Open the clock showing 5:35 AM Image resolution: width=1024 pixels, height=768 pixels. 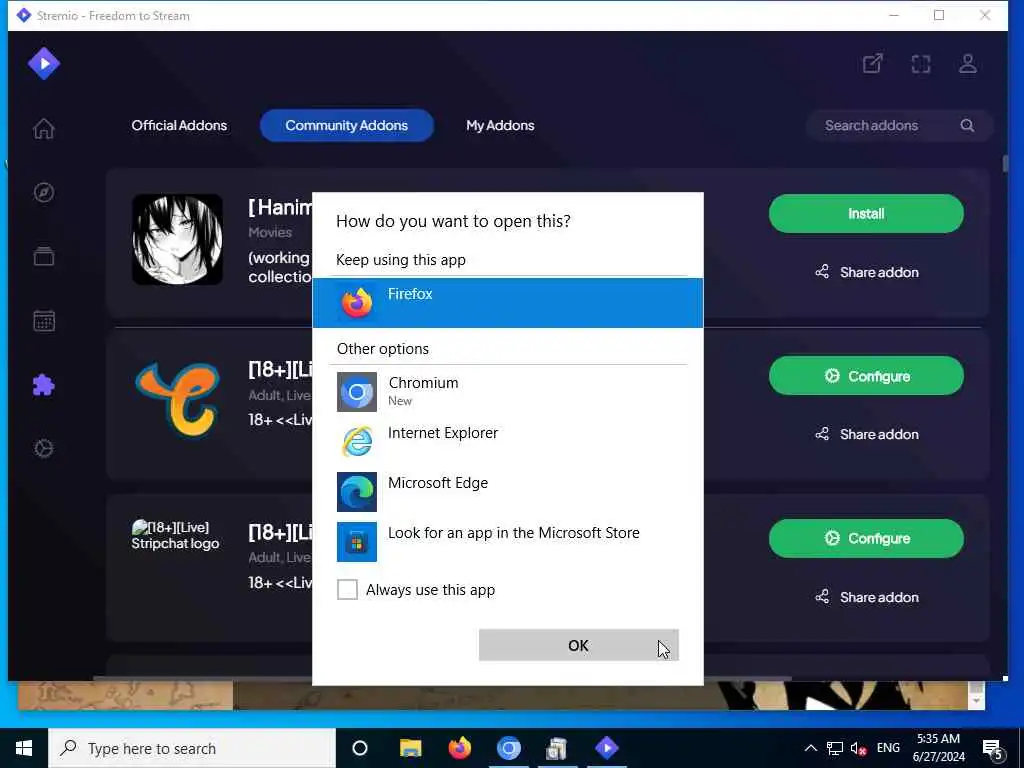(x=938, y=748)
